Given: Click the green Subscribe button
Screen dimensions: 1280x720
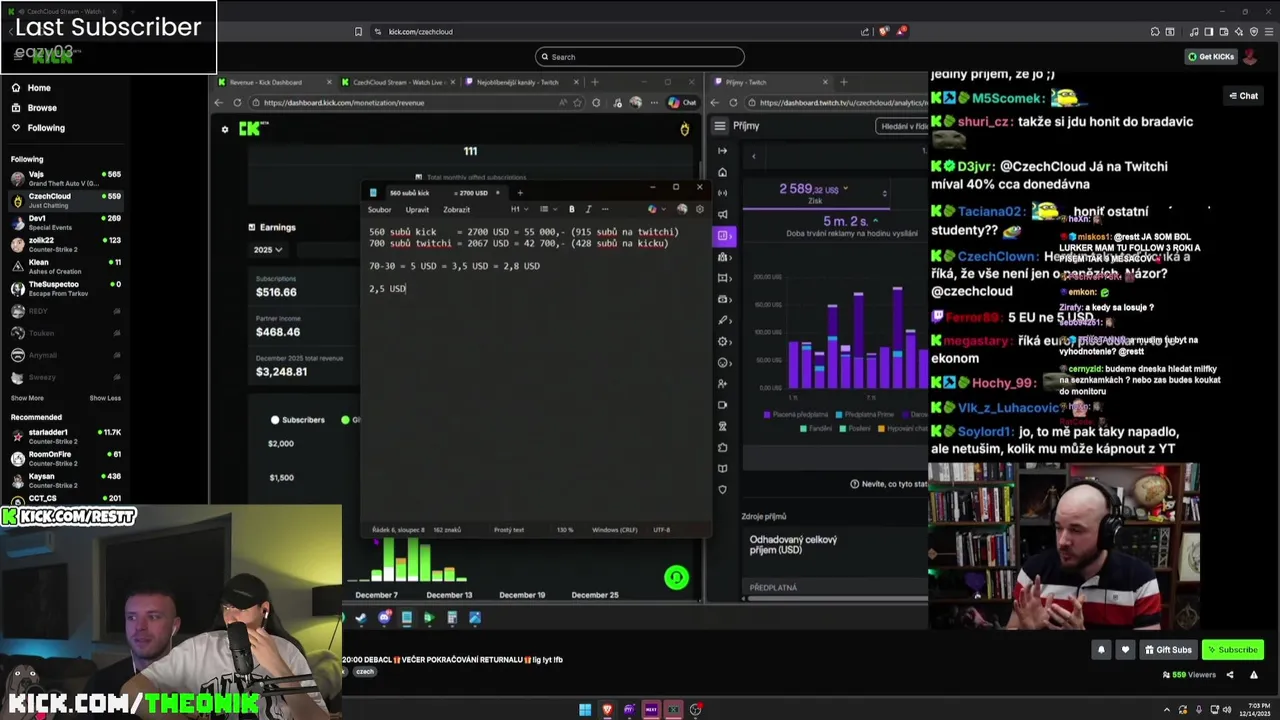Looking at the screenshot, I should (x=1232, y=650).
